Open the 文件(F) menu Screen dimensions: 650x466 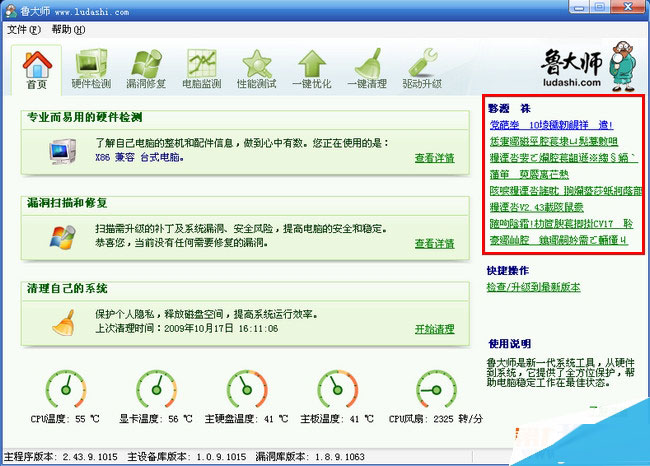[x=24, y=29]
